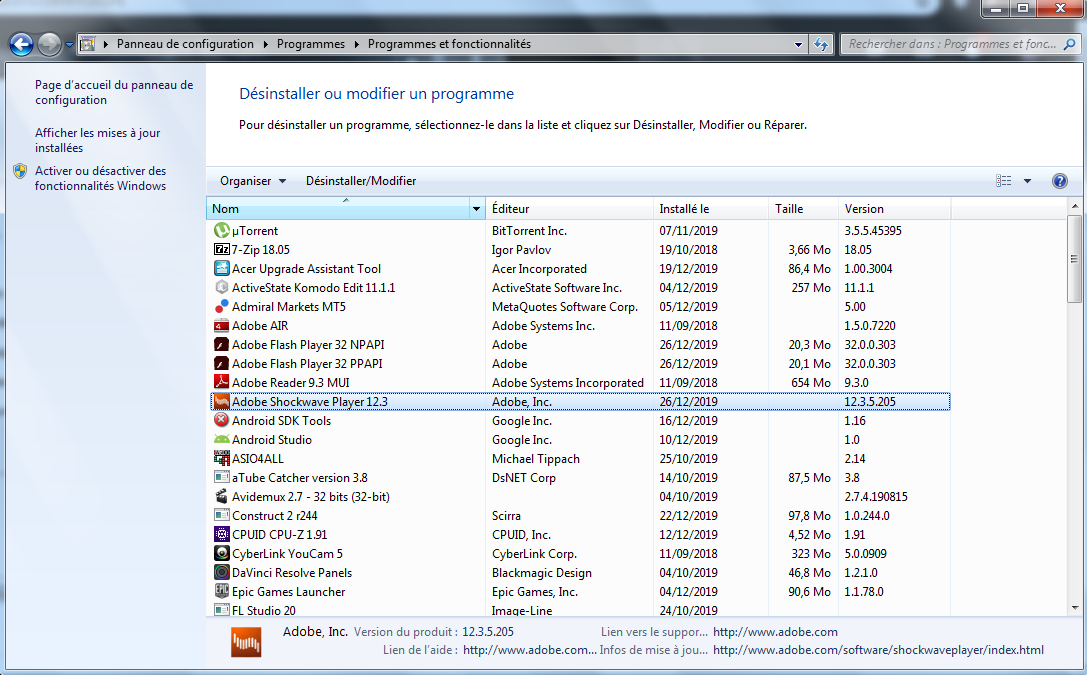
Task: Sort by the Version column header
Action: tap(894, 209)
